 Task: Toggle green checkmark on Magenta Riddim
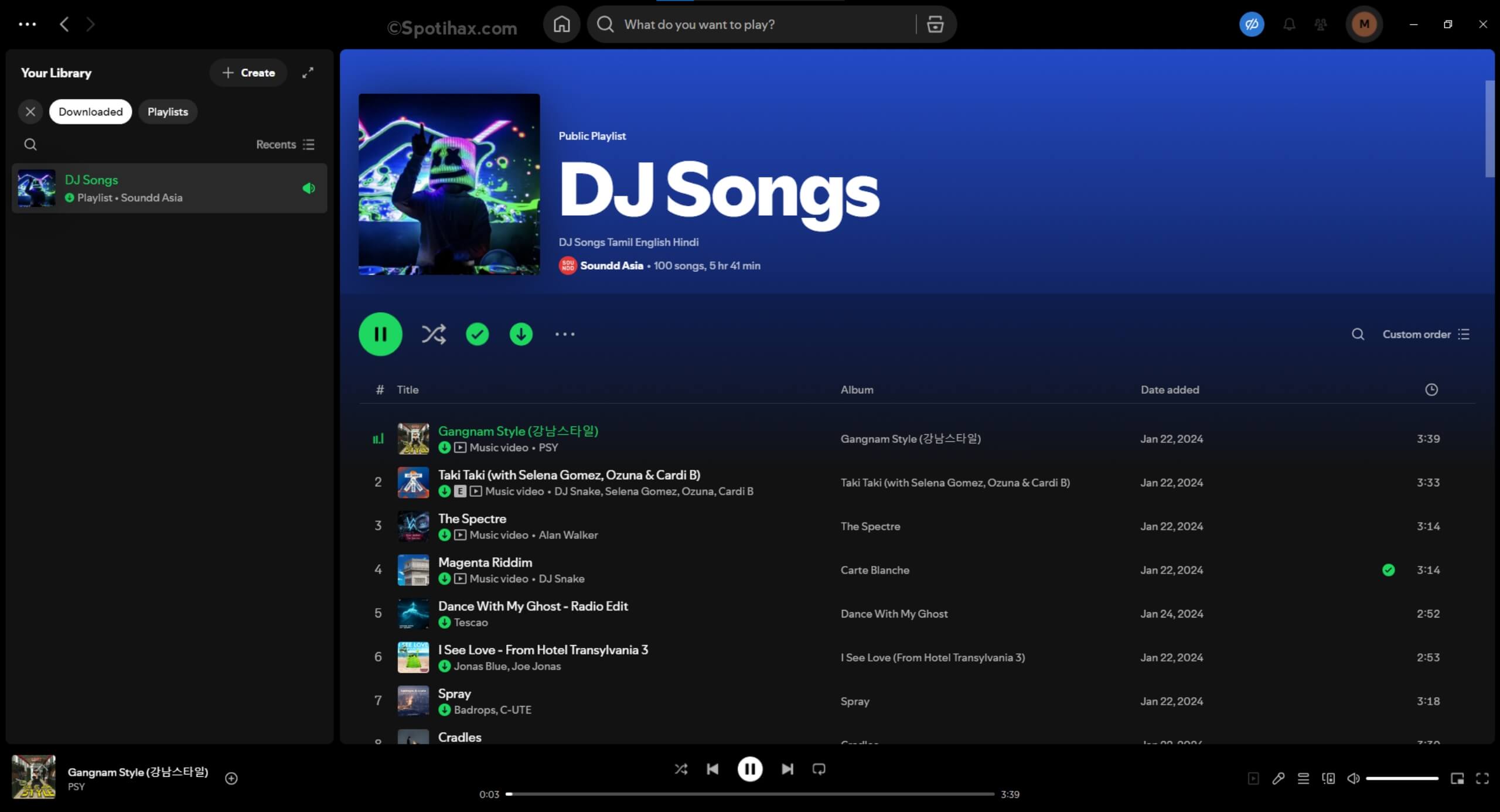1388,570
